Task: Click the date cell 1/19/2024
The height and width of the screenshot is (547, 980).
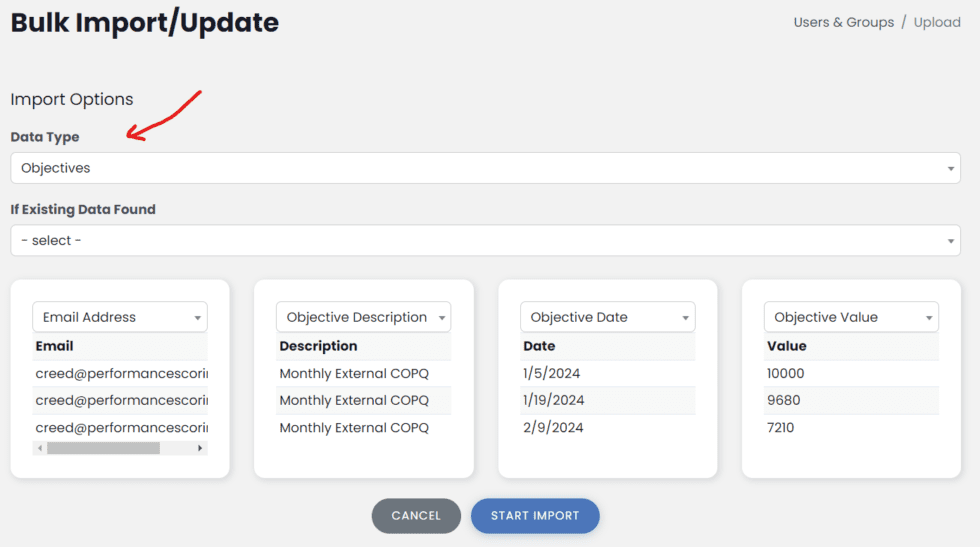Action: tap(554, 401)
